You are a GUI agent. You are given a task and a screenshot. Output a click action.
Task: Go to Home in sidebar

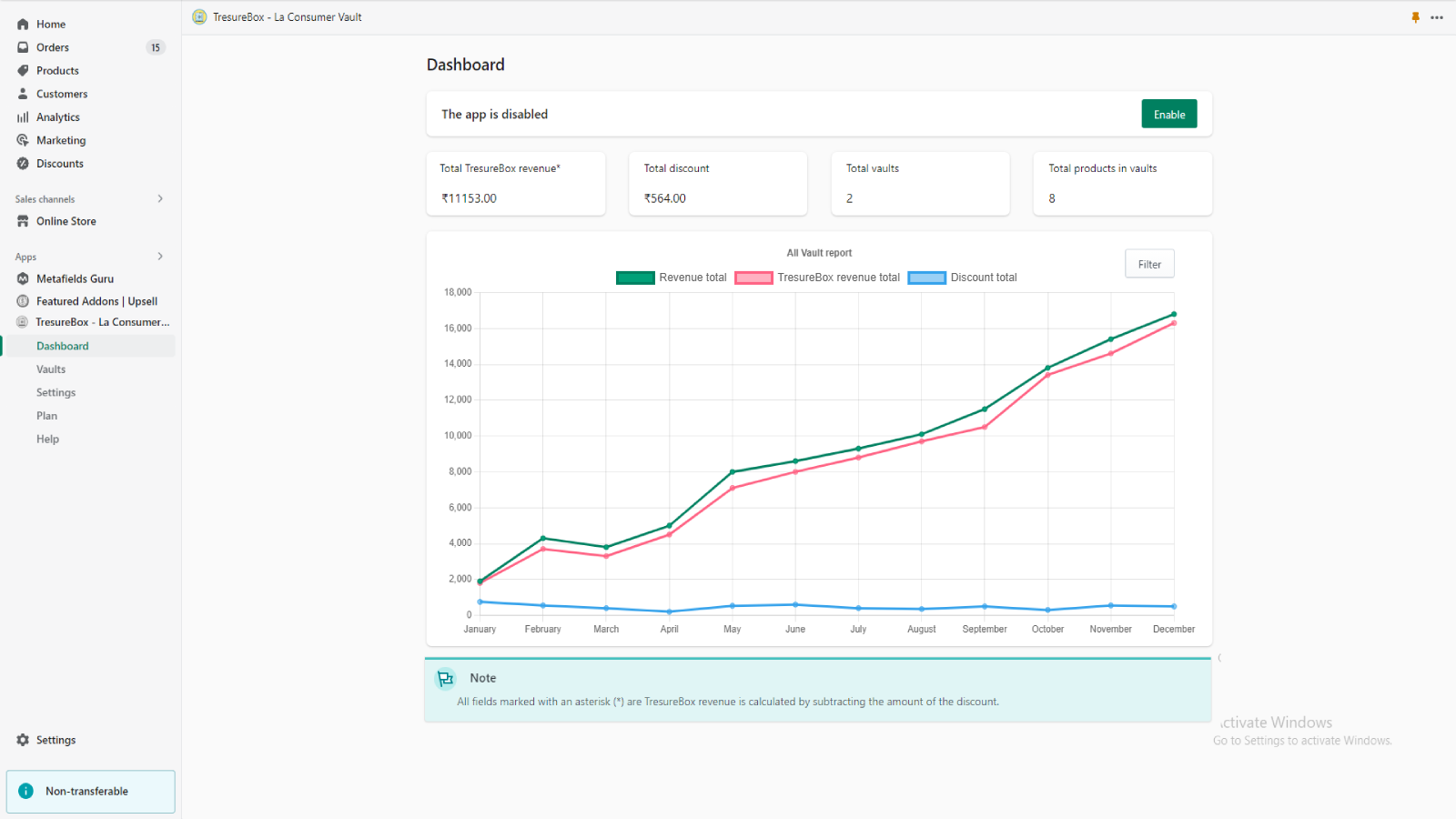pos(51,25)
